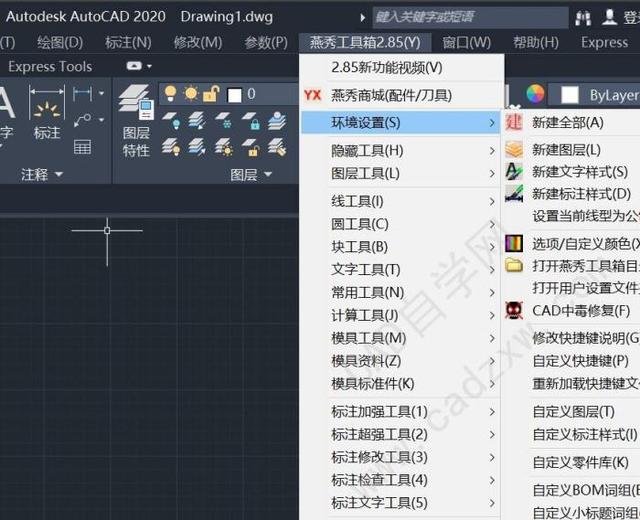Open the linear dimension dropdown arrow
Image resolution: width=640 pixels, height=520 pixels.
click(x=101, y=94)
